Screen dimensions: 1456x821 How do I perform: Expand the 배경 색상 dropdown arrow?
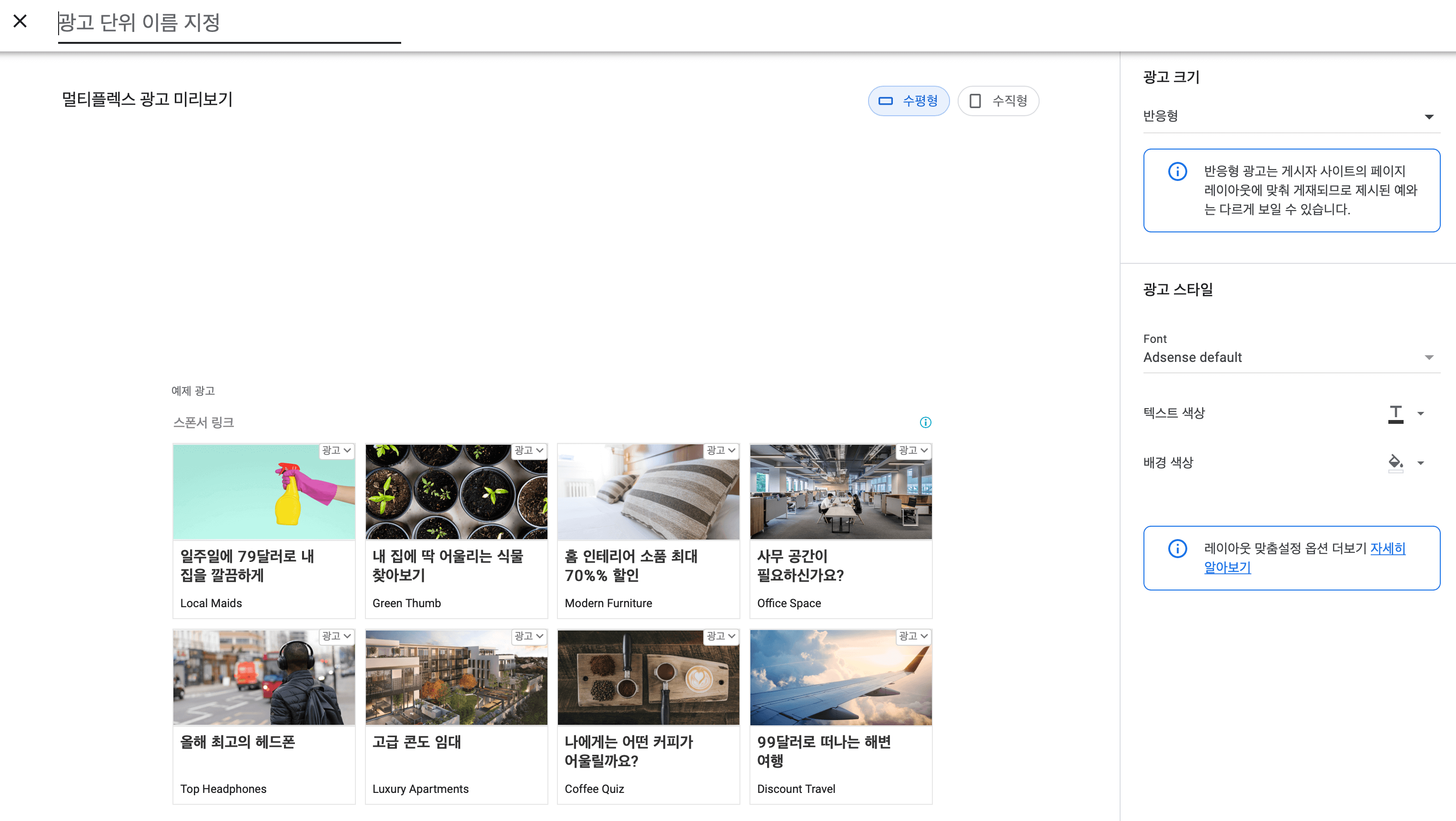pos(1420,463)
